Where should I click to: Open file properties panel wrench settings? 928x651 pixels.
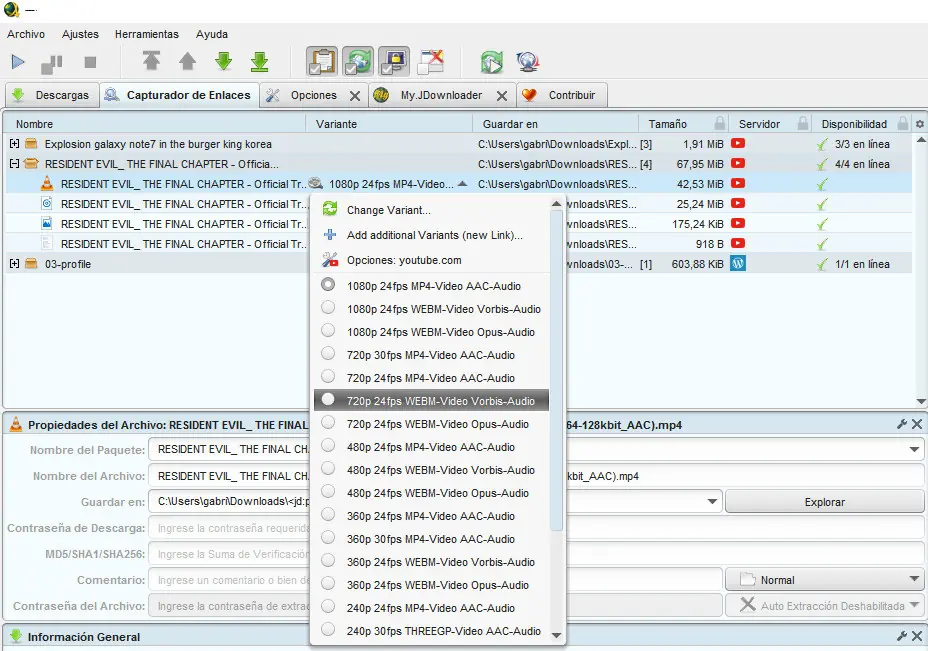click(x=902, y=424)
